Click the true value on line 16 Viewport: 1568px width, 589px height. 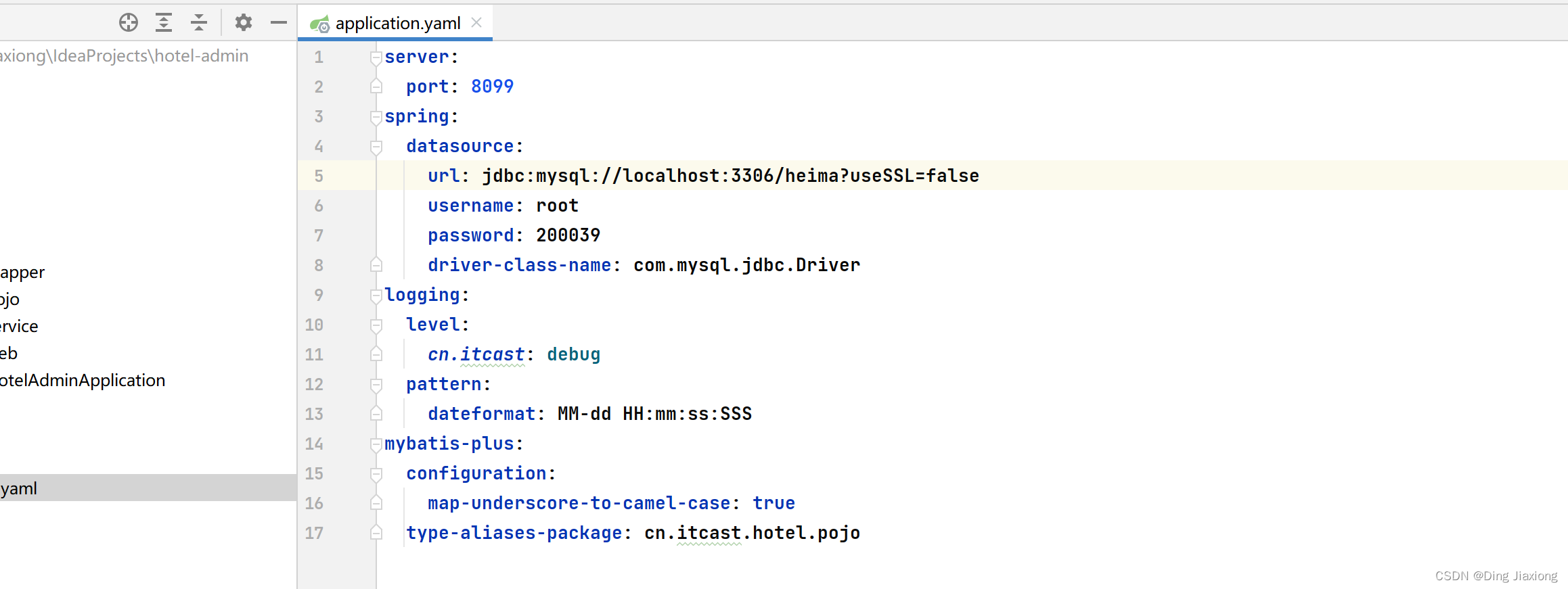click(774, 503)
